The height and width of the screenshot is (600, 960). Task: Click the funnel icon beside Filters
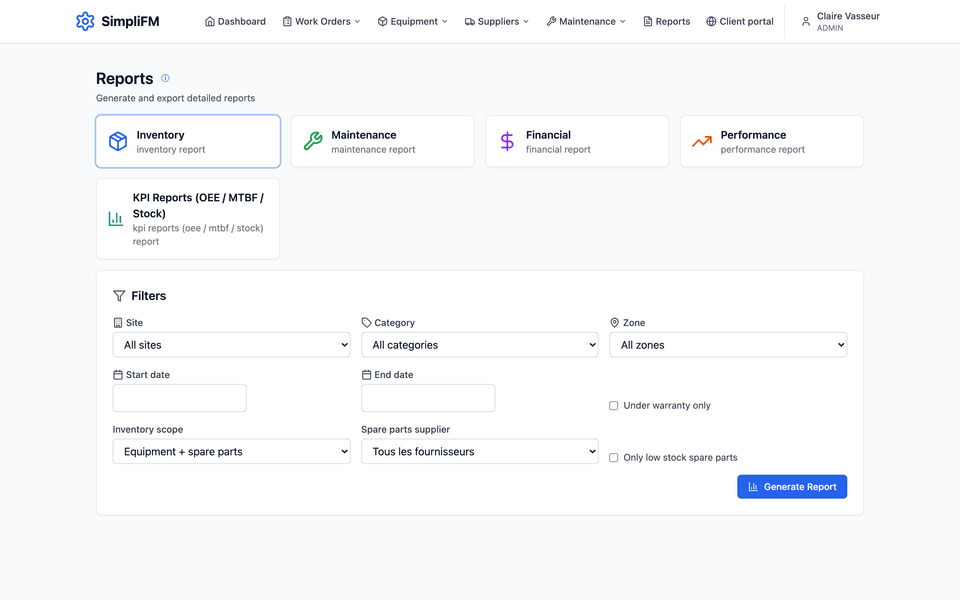tap(119, 296)
